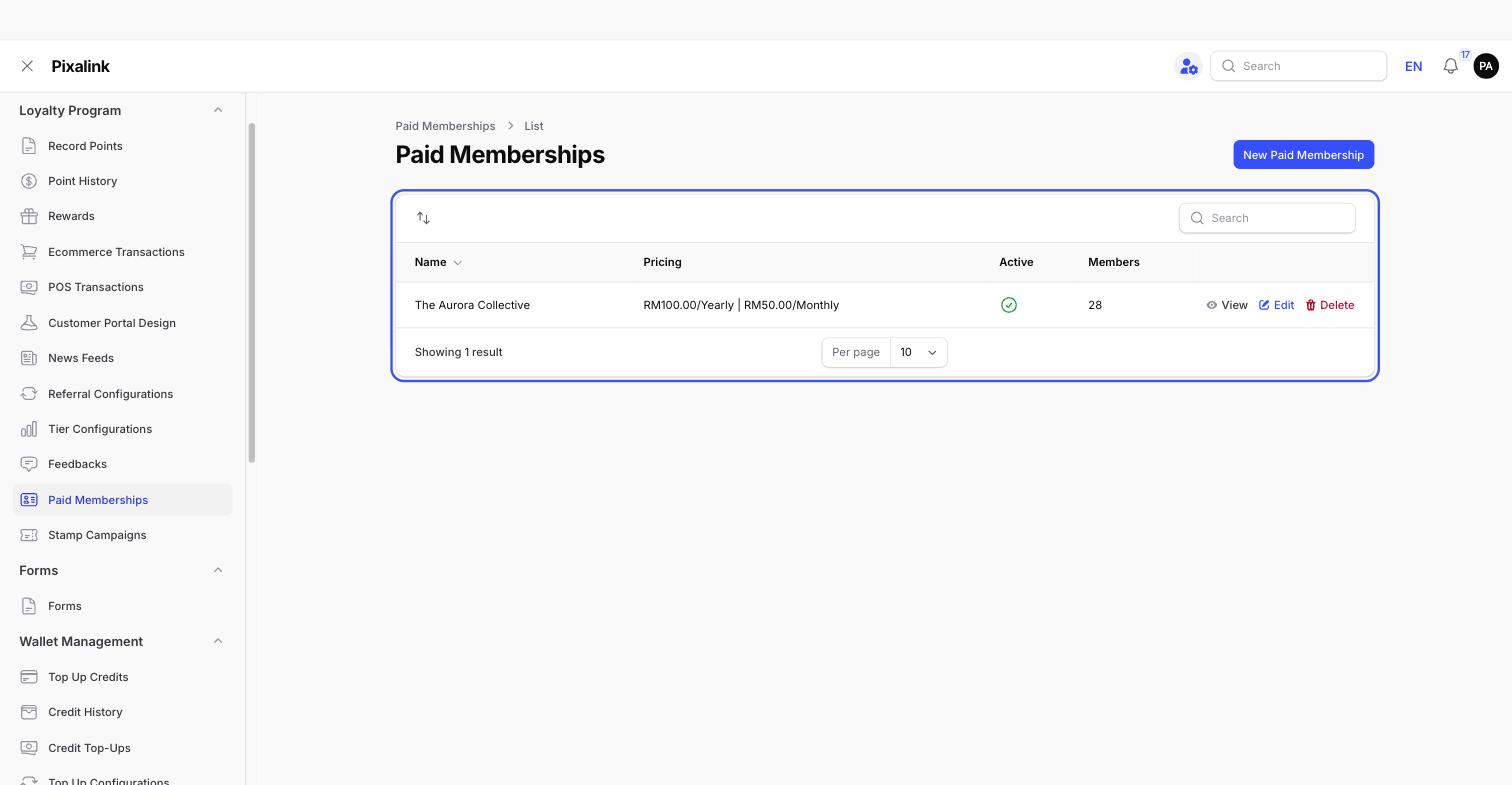This screenshot has width=1512, height=785.
Task: Open notifications bell with 17 badge
Action: (1451, 66)
